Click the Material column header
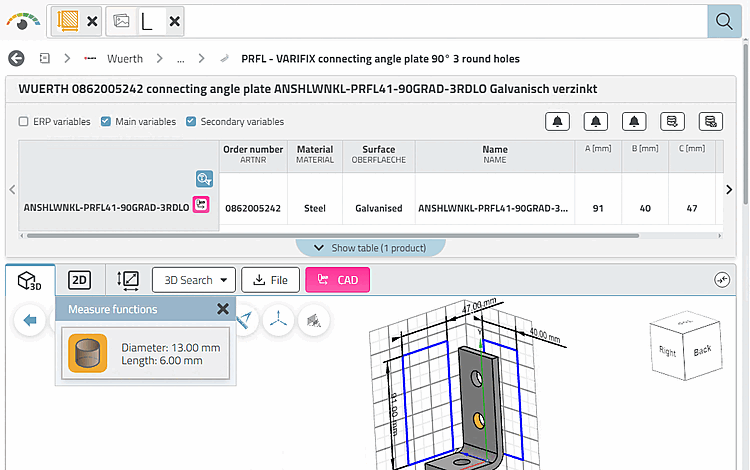 point(315,154)
